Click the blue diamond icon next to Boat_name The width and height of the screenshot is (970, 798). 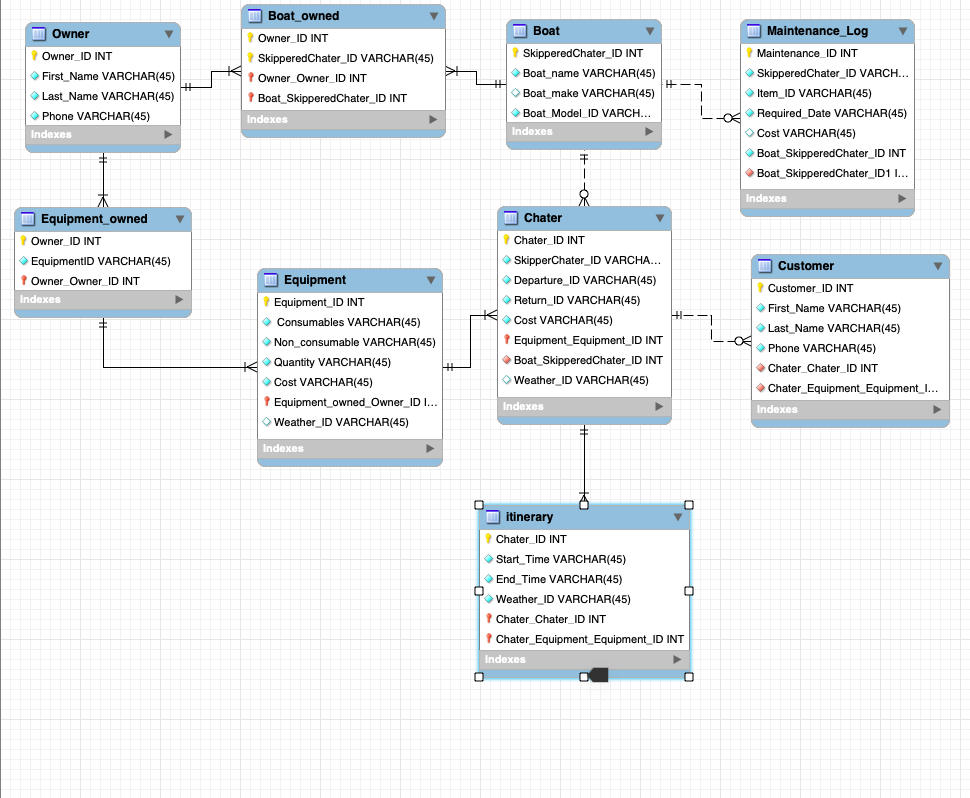[515, 73]
